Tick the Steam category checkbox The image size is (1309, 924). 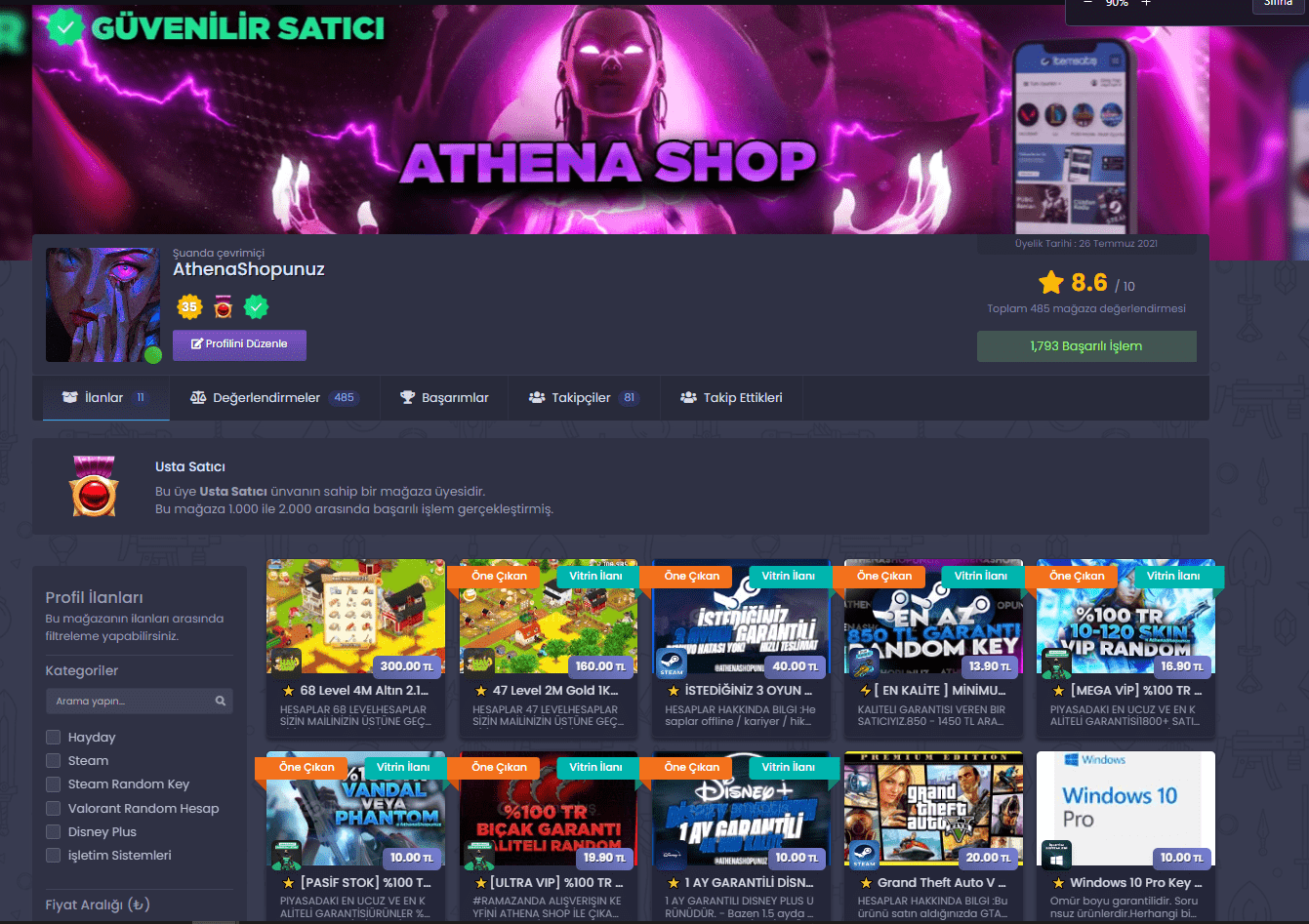(x=53, y=760)
